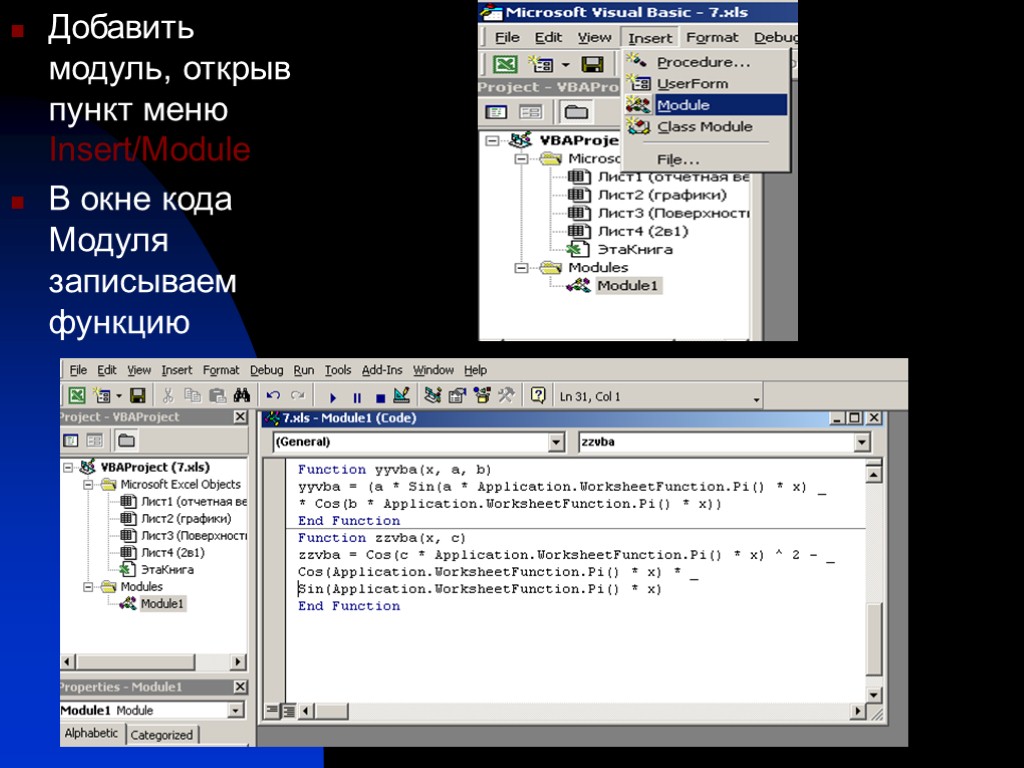Run the macro with play icon
Viewport: 1024px width, 768px height.
(333, 396)
